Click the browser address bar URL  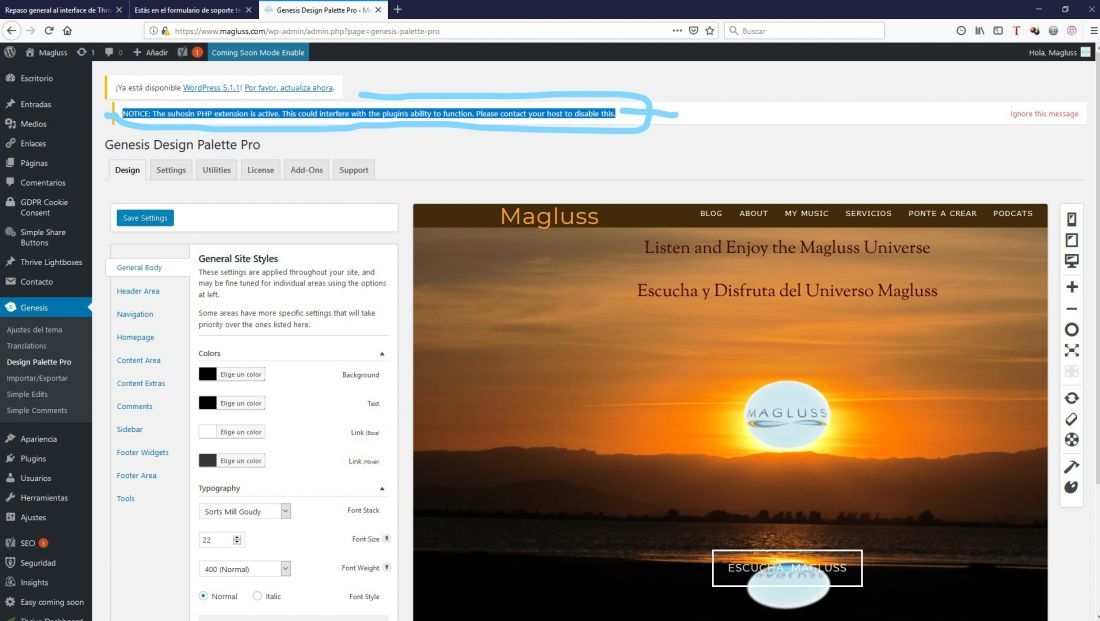pos(307,31)
